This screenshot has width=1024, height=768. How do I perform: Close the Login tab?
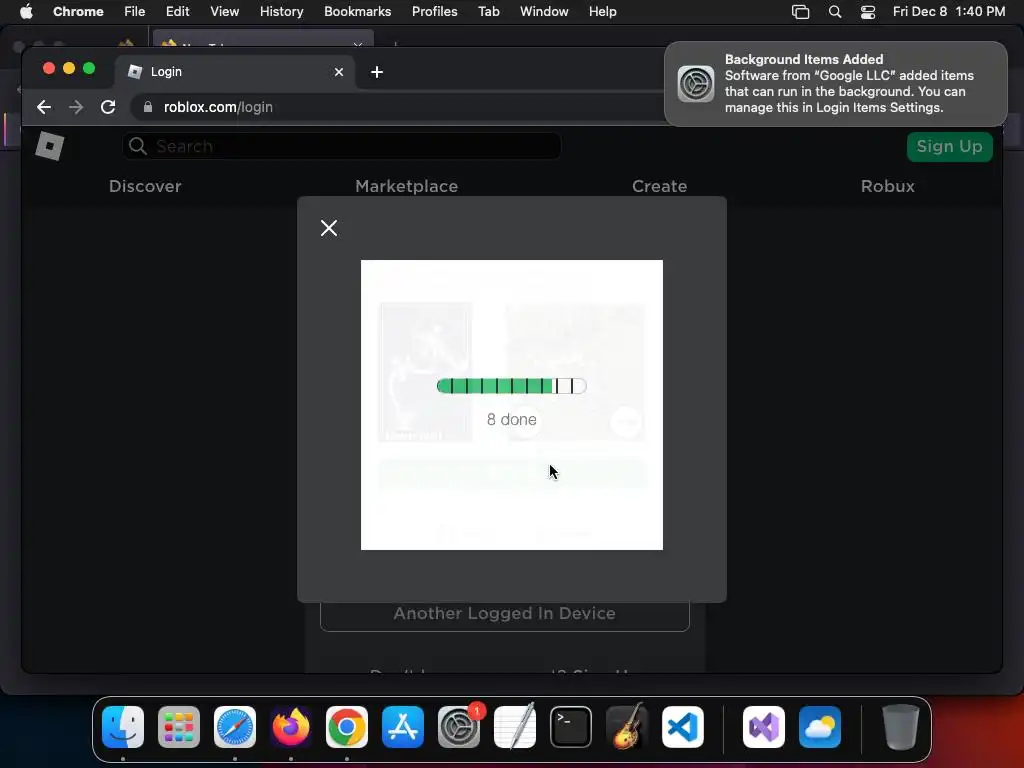tap(338, 72)
